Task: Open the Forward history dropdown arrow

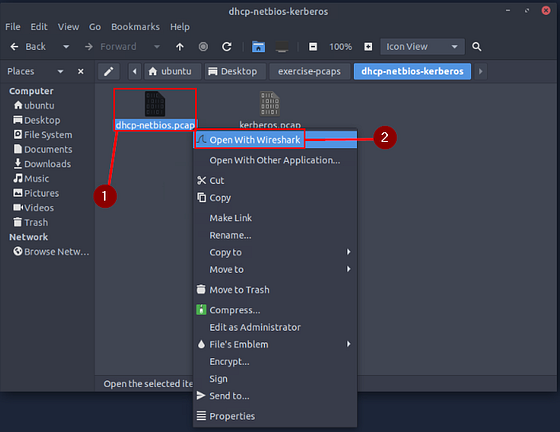Action: tap(156, 47)
